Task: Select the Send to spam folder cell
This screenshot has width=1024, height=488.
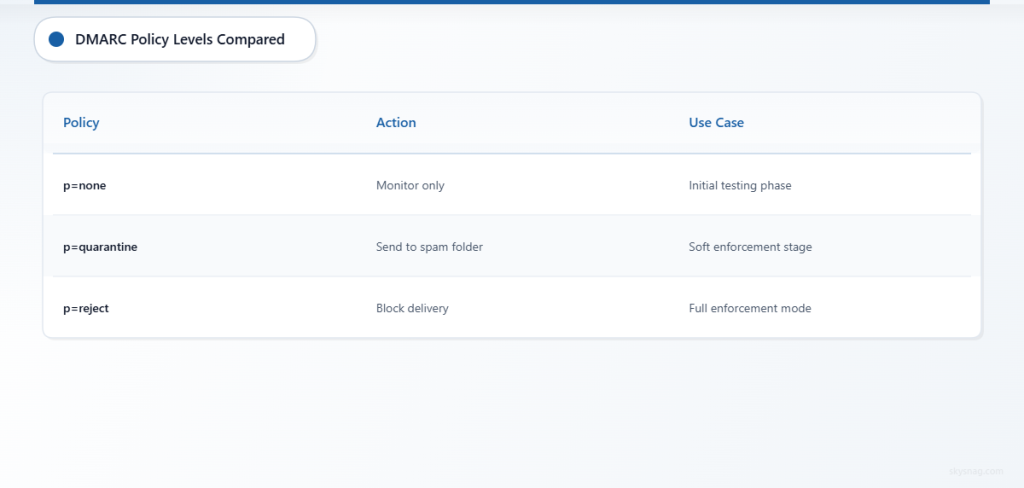Action: point(429,247)
